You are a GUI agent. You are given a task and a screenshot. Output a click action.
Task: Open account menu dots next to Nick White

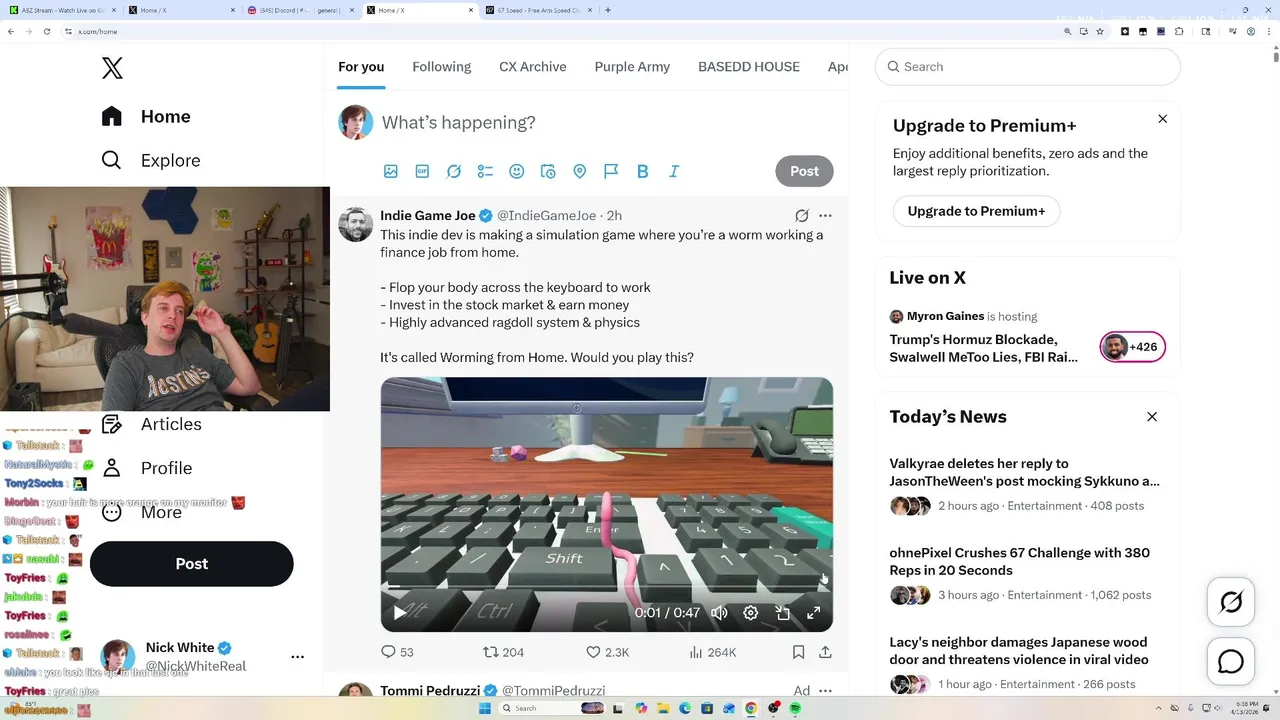tap(297, 657)
